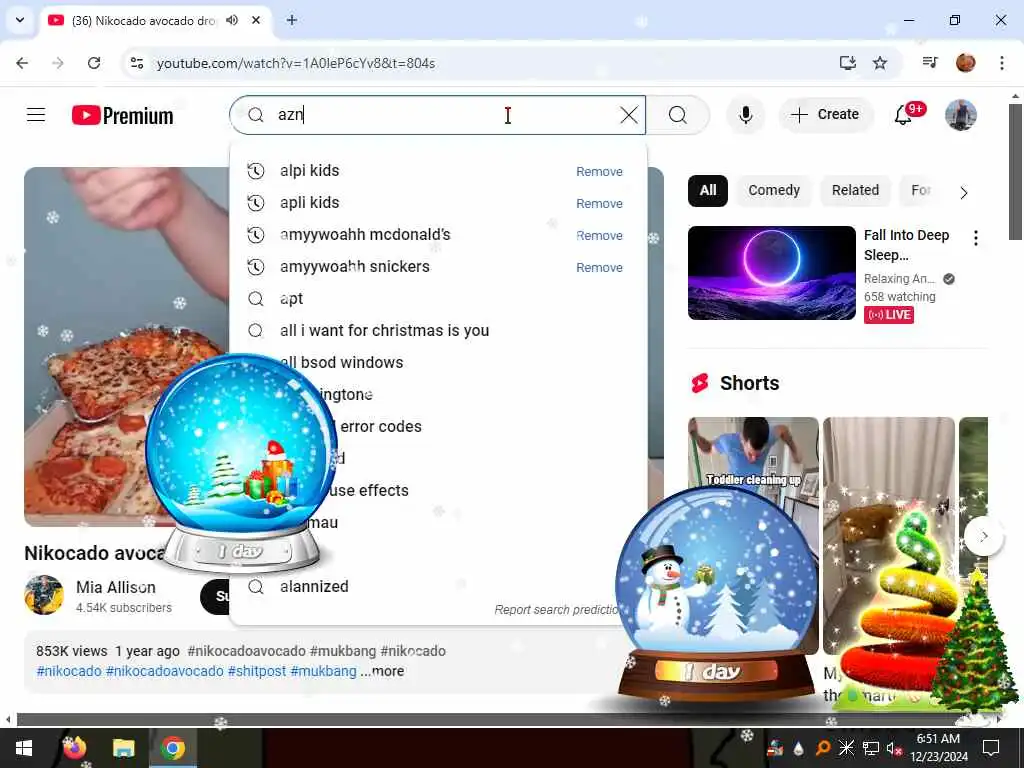Click Chrome icon in taskbar
Viewport: 1024px width, 768px height.
click(173, 748)
